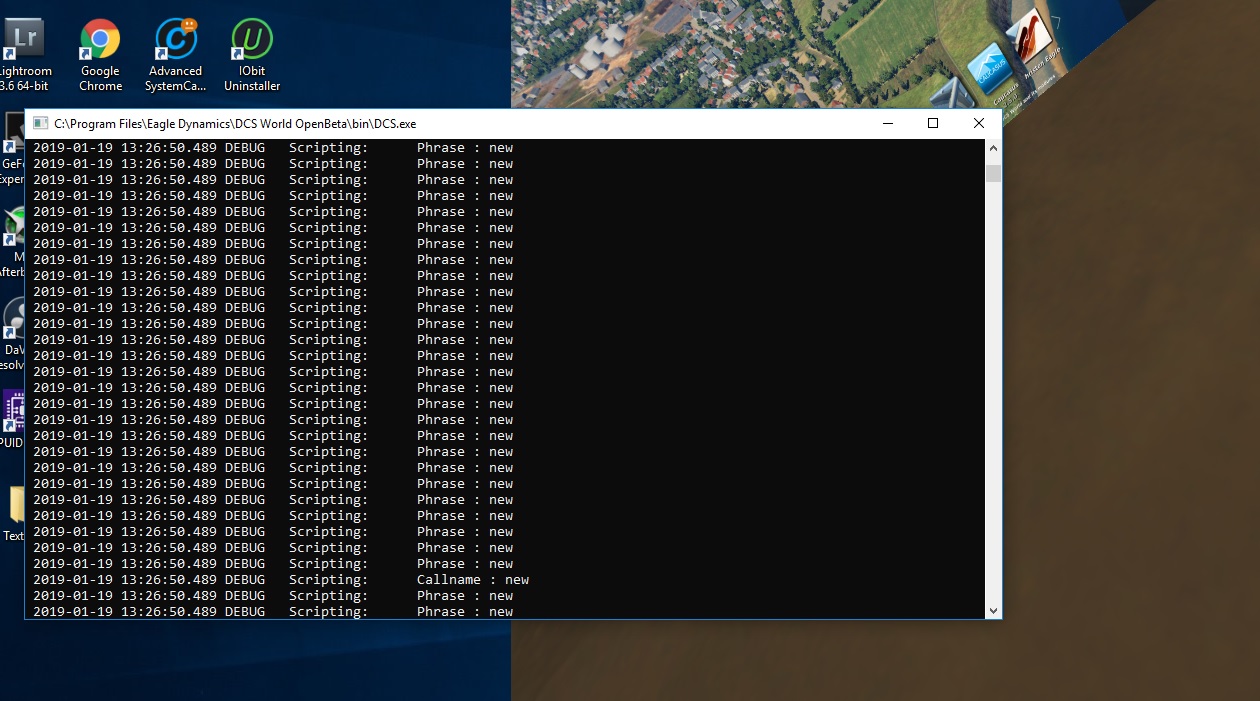Image resolution: width=1260 pixels, height=701 pixels.
Task: Open Advanced SystemCare desktop icon
Action: pos(176,56)
